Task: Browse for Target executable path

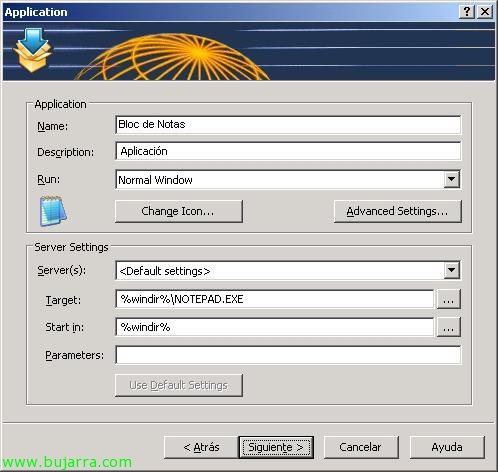Action: [449, 299]
